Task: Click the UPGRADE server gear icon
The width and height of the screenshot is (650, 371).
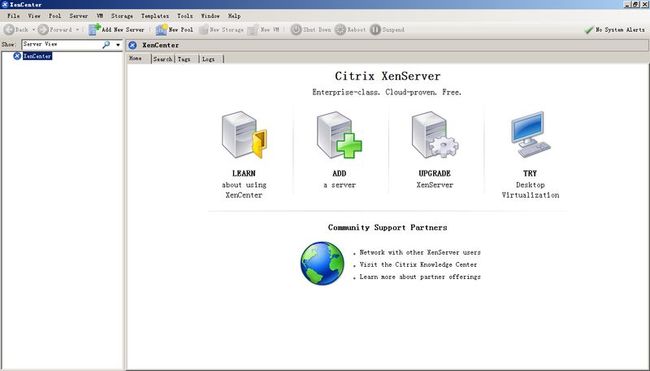Action: click(x=435, y=135)
